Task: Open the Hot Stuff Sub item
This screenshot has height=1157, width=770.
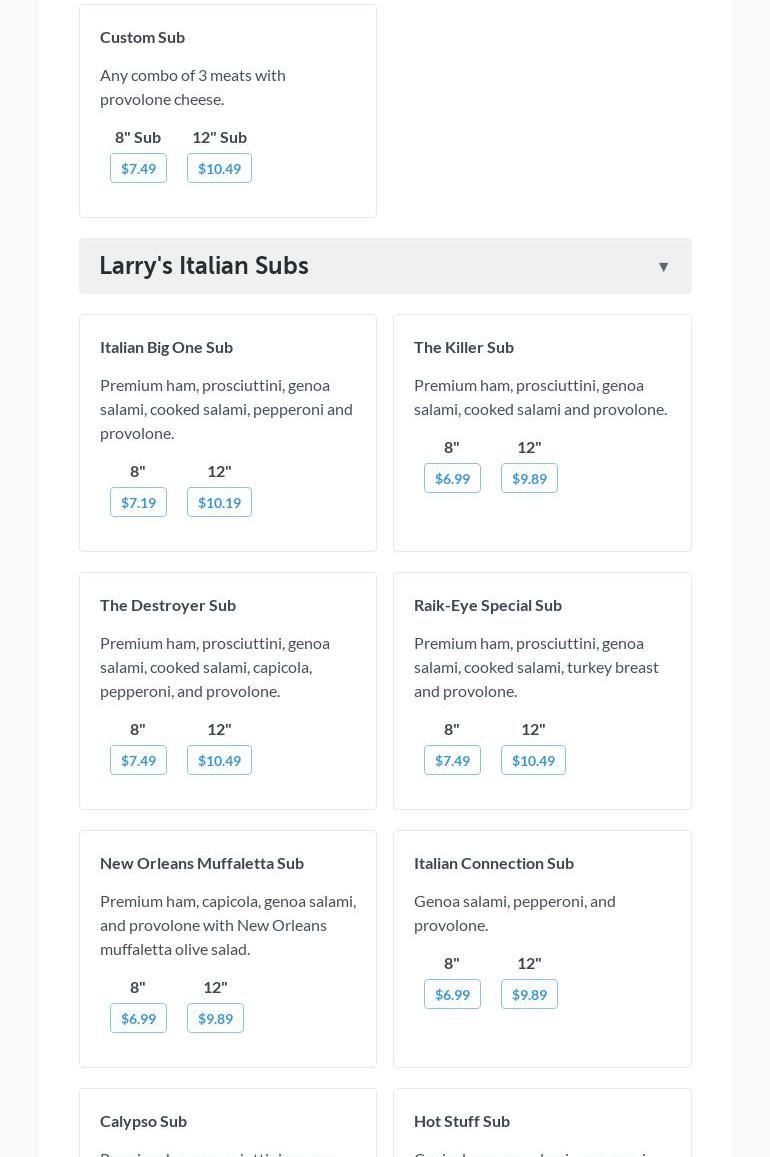Action: point(462,1121)
